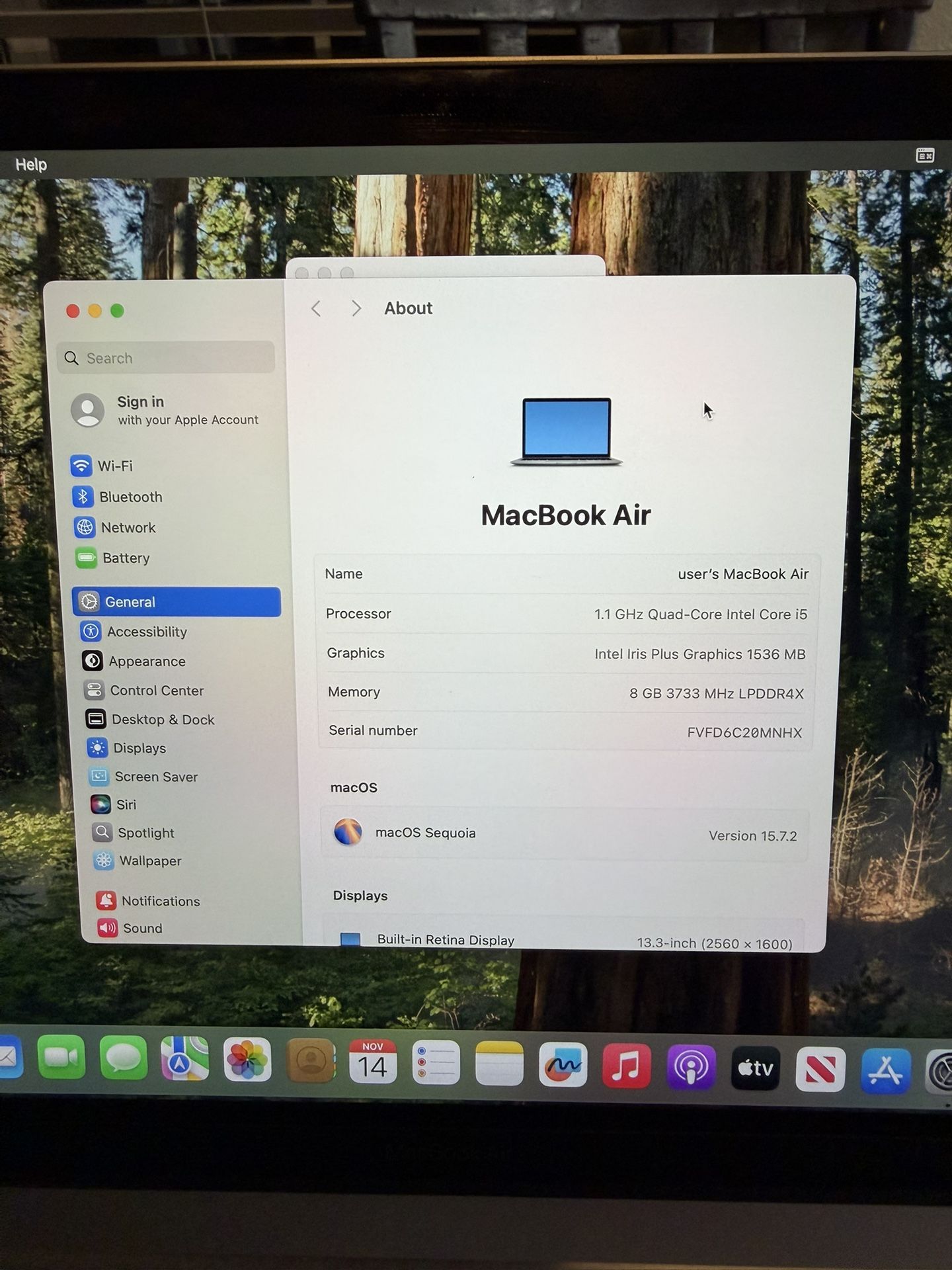Open Notifications settings
The height and width of the screenshot is (1270, 952).
pos(149,901)
